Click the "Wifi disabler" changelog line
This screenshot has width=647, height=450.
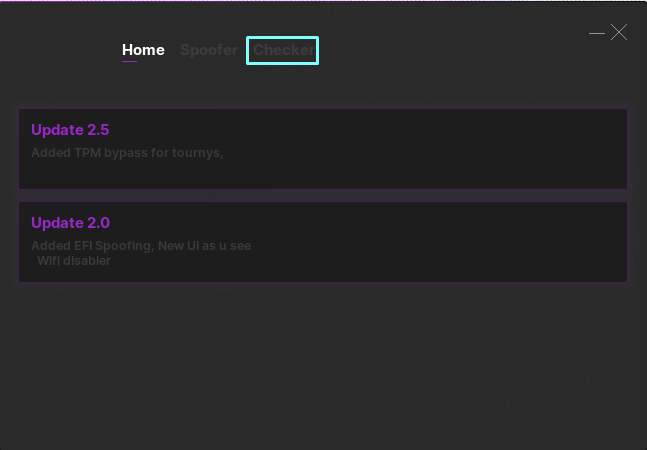pyautogui.click(x=74, y=261)
